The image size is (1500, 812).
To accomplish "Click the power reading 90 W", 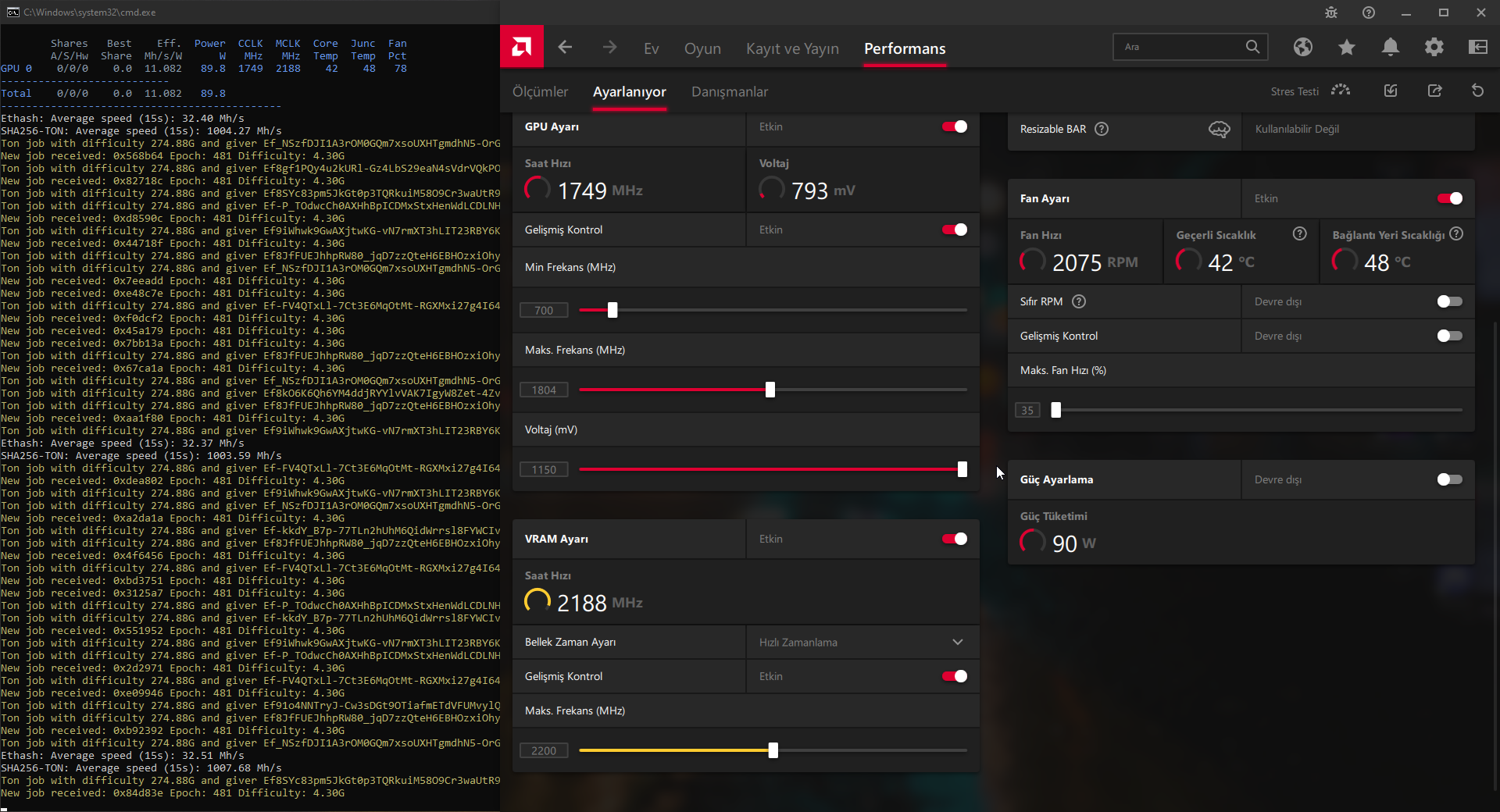I will [1074, 543].
